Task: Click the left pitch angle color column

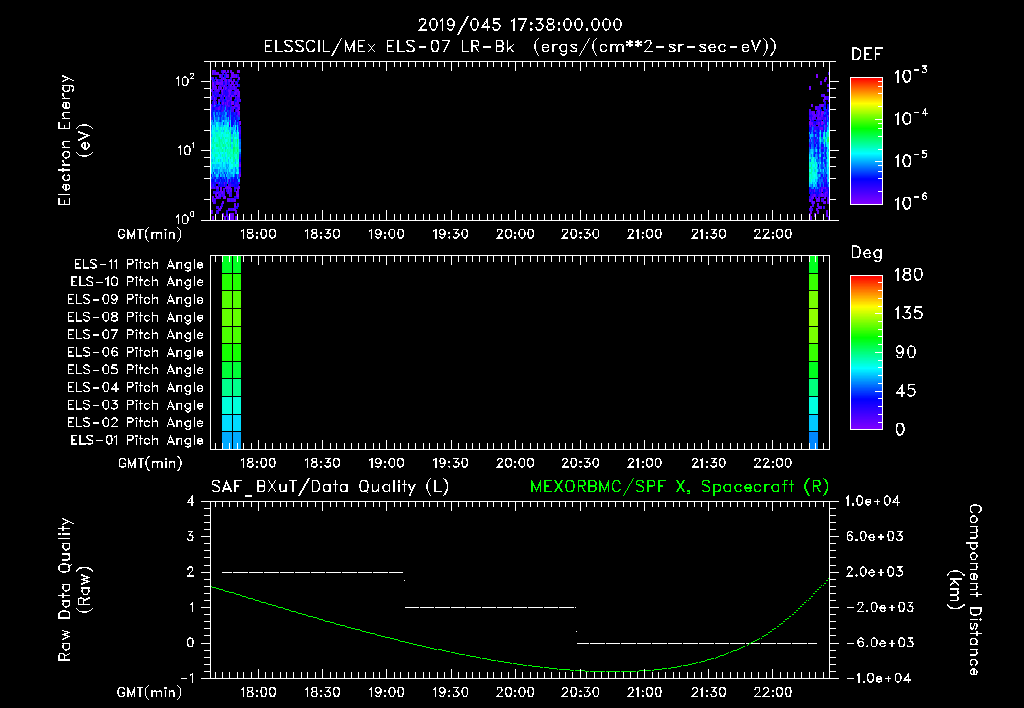Action: (231, 353)
